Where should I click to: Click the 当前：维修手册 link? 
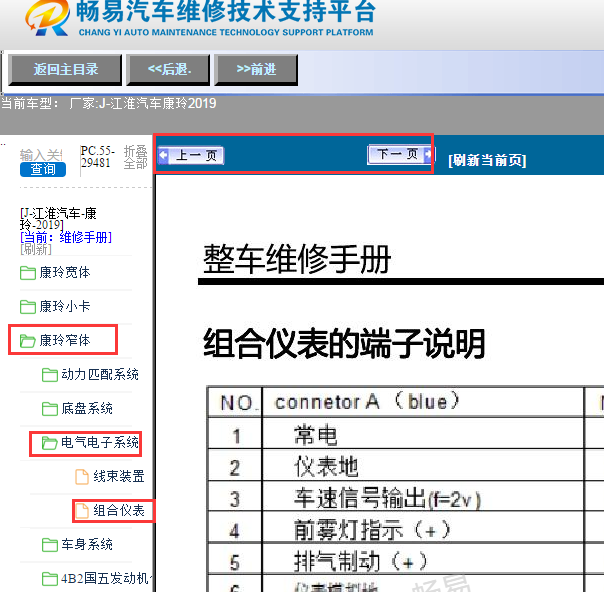(x=66, y=237)
